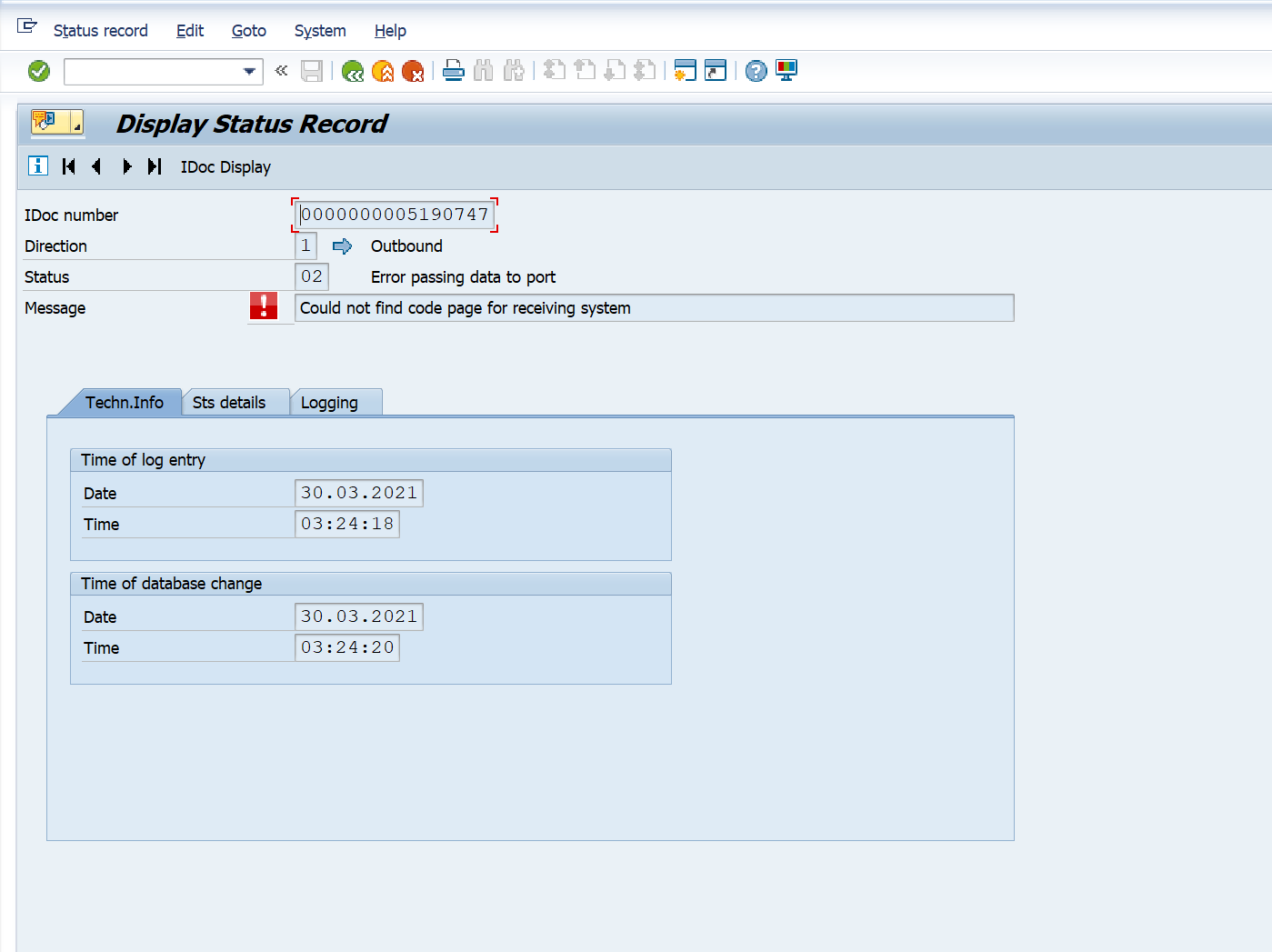Click the IDoc number input field
Image resolution: width=1272 pixels, height=952 pixels.
click(395, 215)
